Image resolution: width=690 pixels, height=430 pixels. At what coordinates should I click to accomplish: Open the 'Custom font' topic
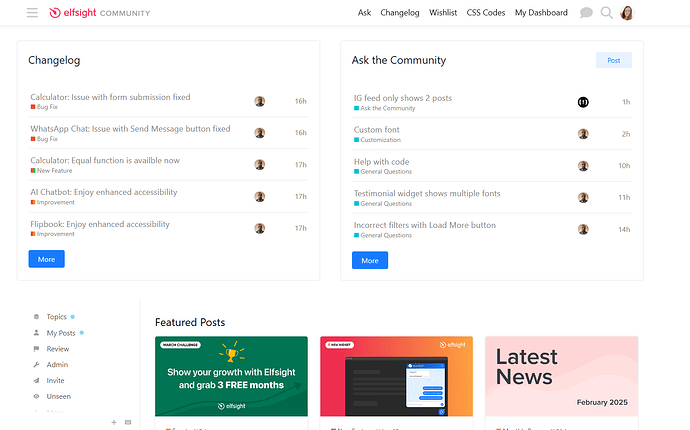[x=377, y=129]
